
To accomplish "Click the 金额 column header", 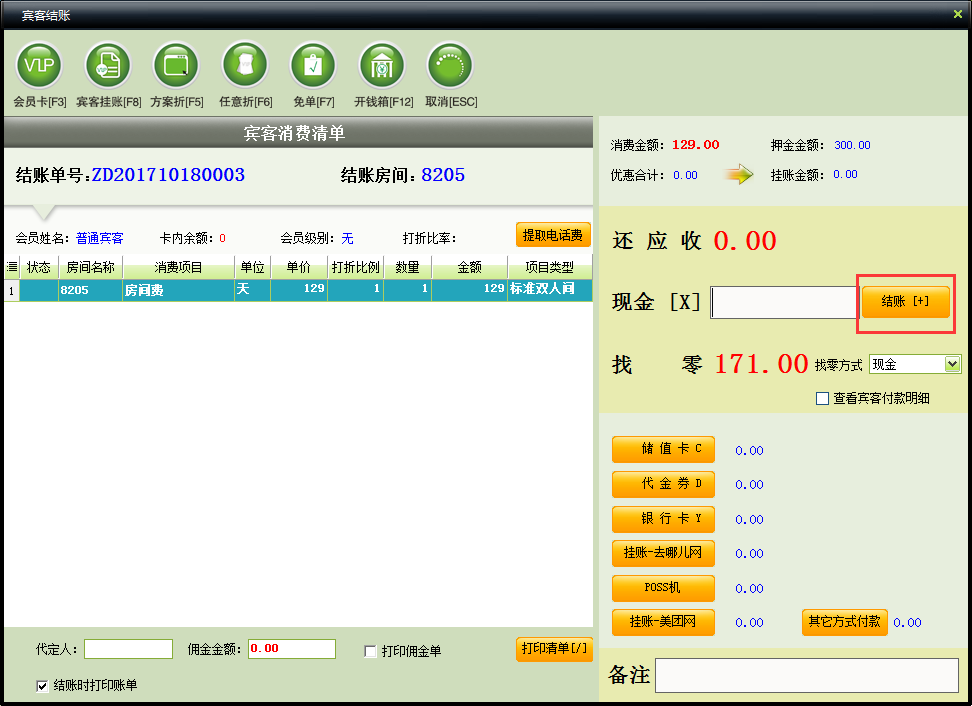I will [469, 267].
